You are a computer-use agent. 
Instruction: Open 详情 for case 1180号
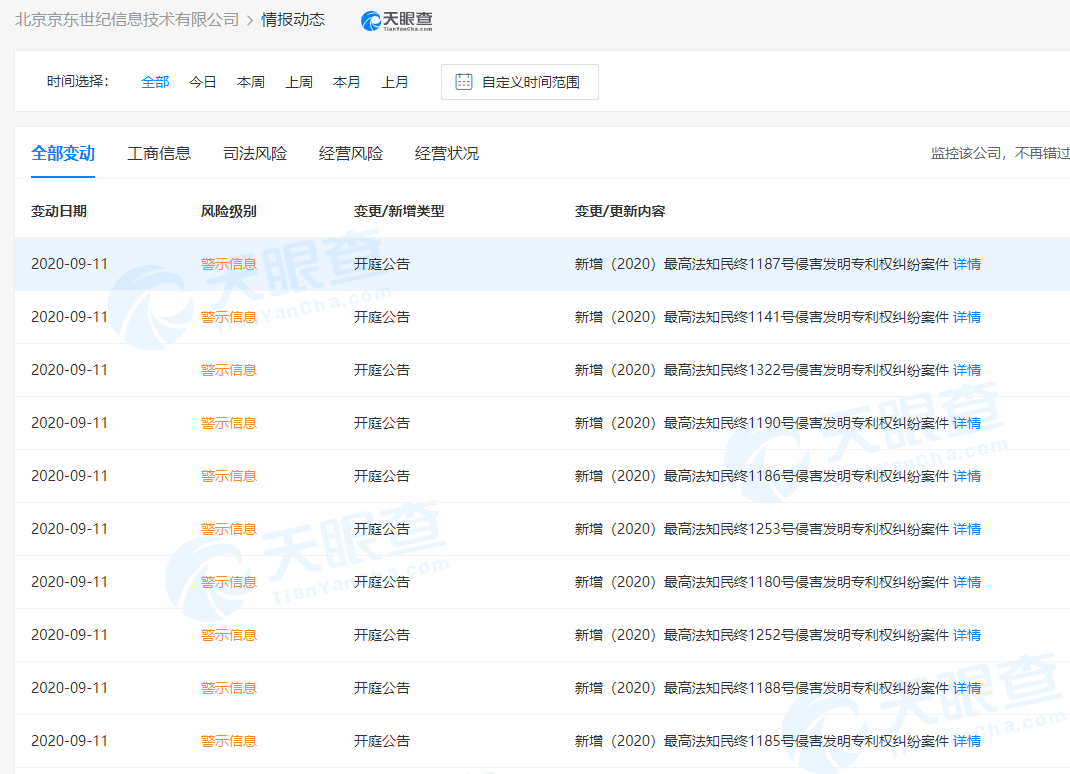(x=967, y=582)
